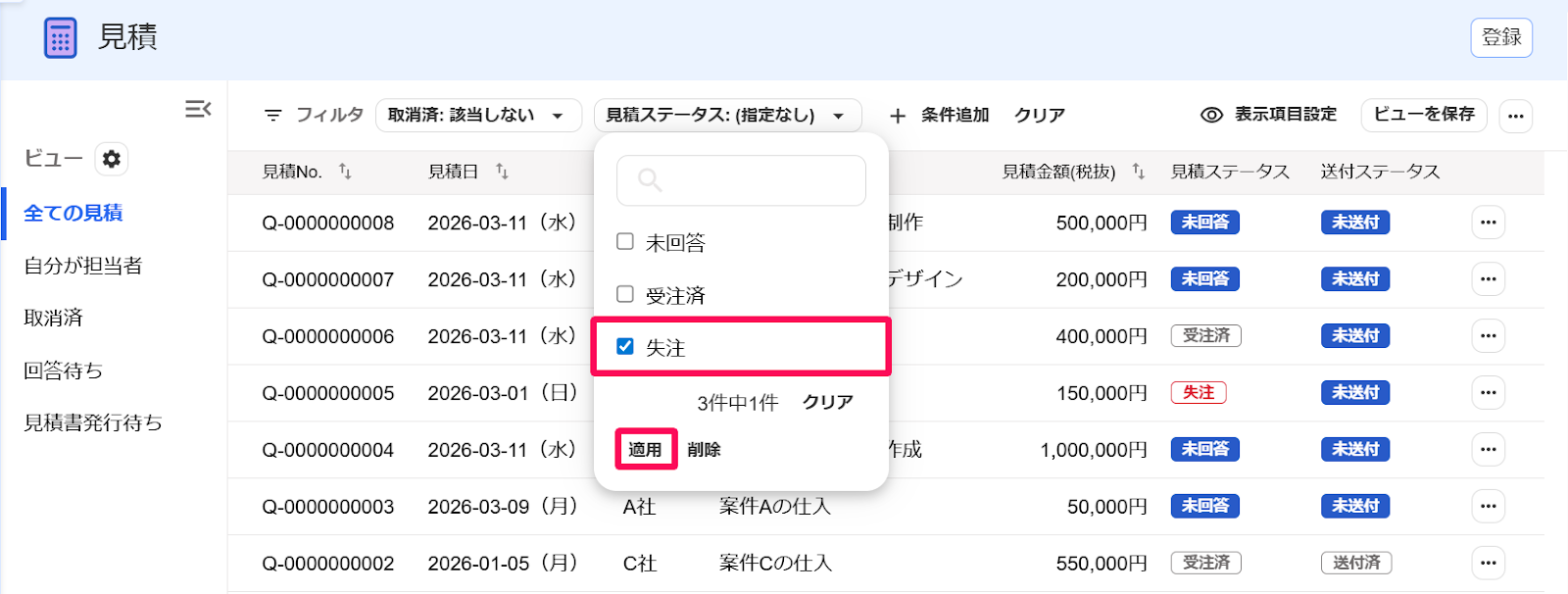Toggle the 見積ステータス: (指定なし) filter dropdown

point(727,116)
